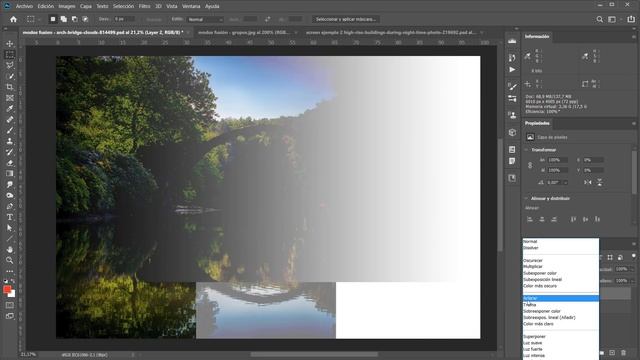640x360 pixels.
Task: Open the Histogram panel icon
Action: (512, 41)
